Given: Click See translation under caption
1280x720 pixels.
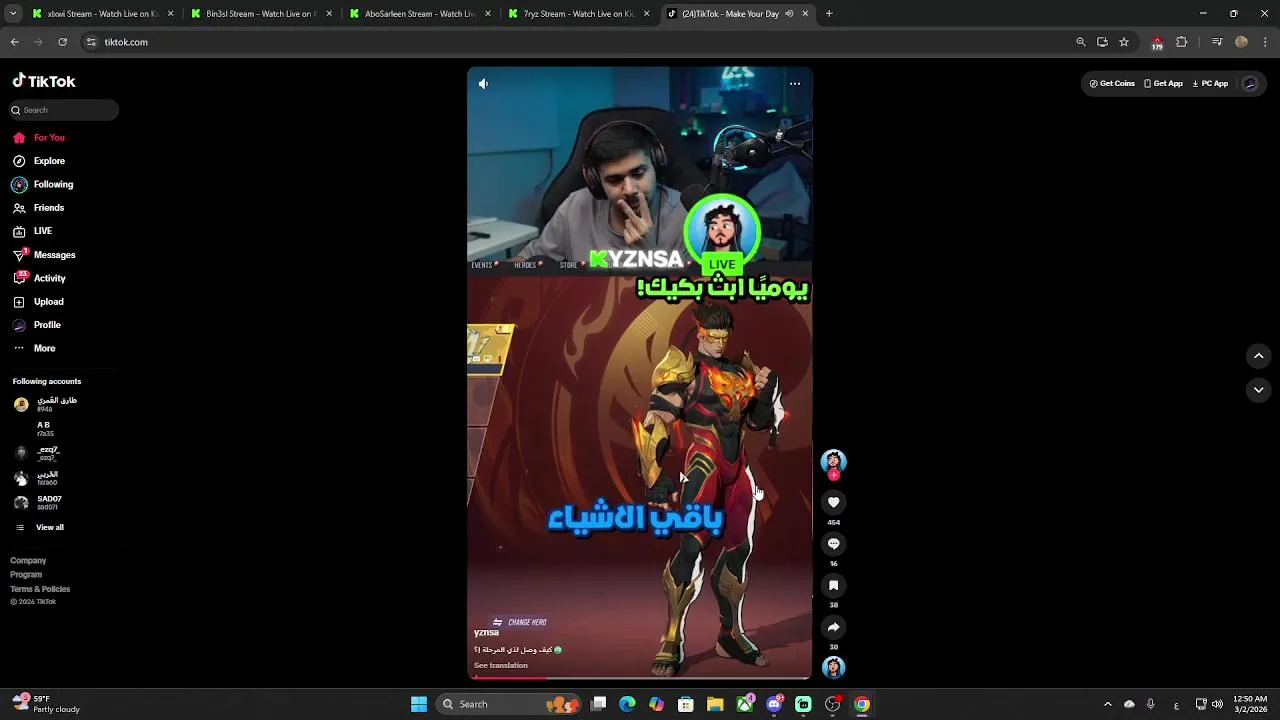Looking at the screenshot, I should click(x=501, y=666).
